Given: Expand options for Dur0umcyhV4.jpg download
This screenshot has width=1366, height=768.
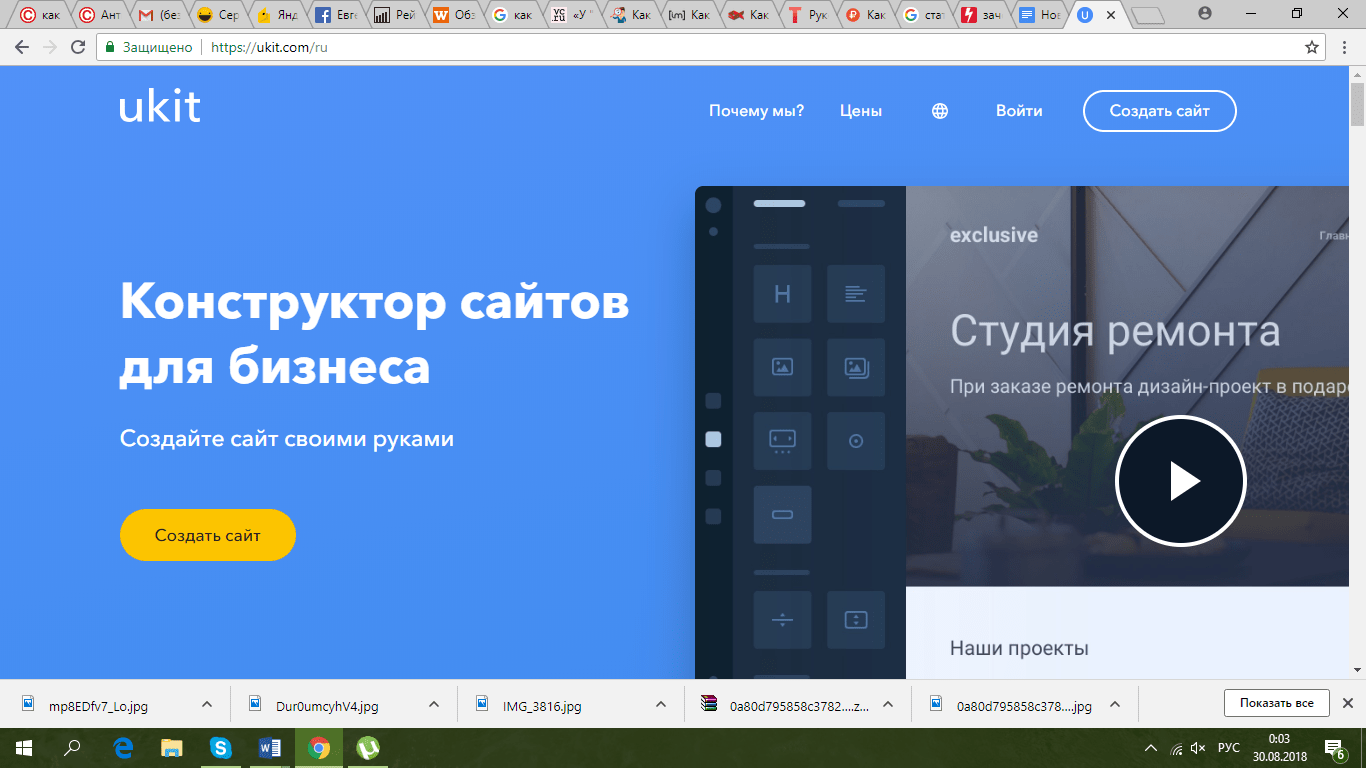Looking at the screenshot, I should [434, 704].
